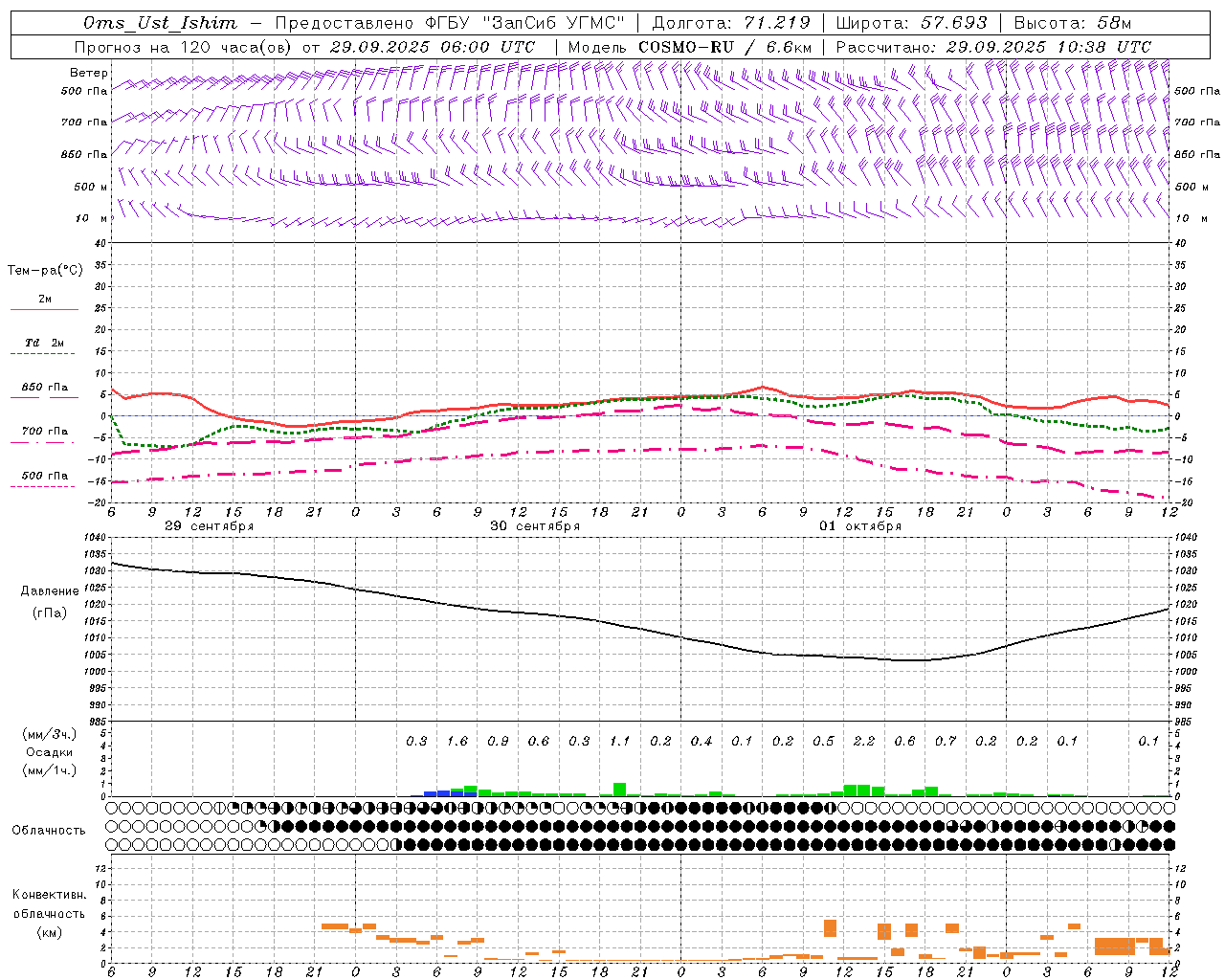Click the 1.1 three-hour precipitation value
1225x980 pixels.
[x=620, y=742]
